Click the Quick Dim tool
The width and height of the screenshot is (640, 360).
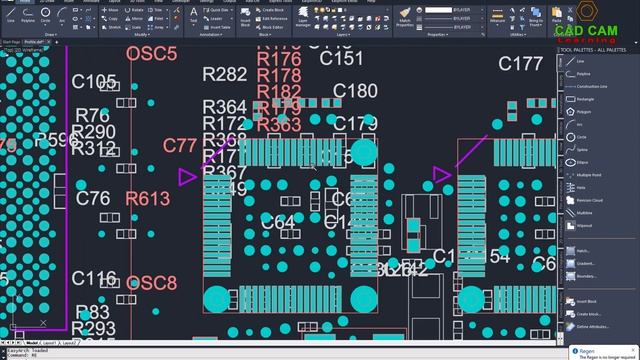216,10
